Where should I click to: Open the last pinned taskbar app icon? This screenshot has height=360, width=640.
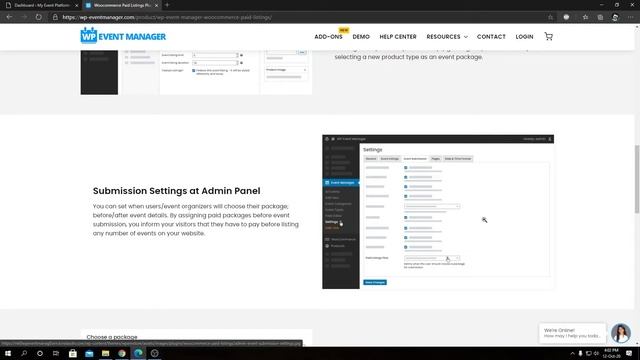(x=154, y=353)
